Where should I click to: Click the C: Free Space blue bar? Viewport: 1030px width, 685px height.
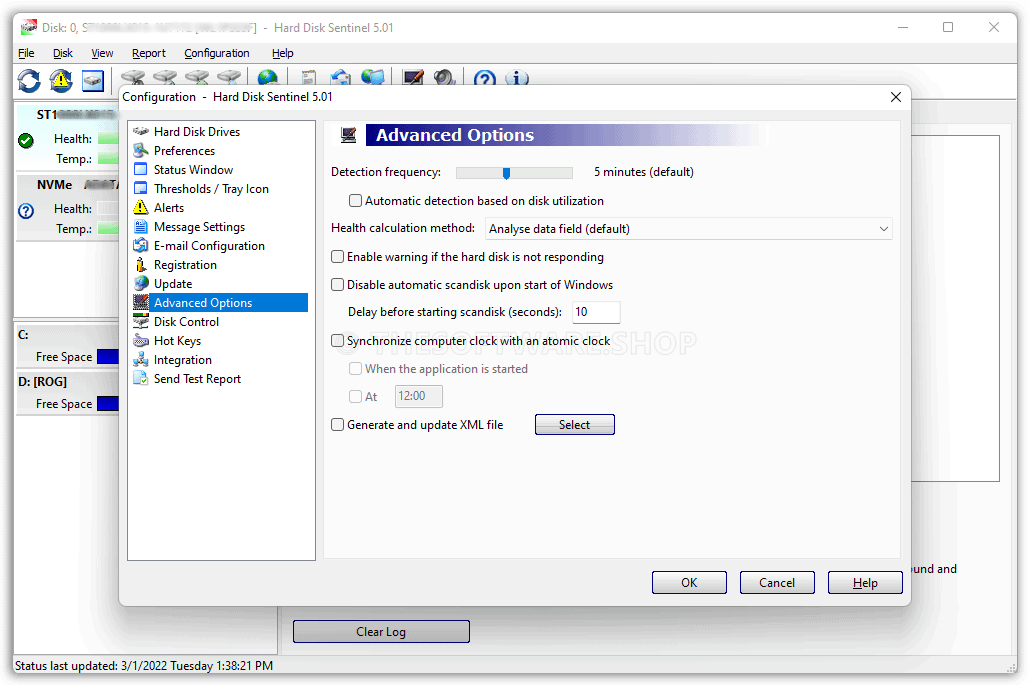coord(108,357)
